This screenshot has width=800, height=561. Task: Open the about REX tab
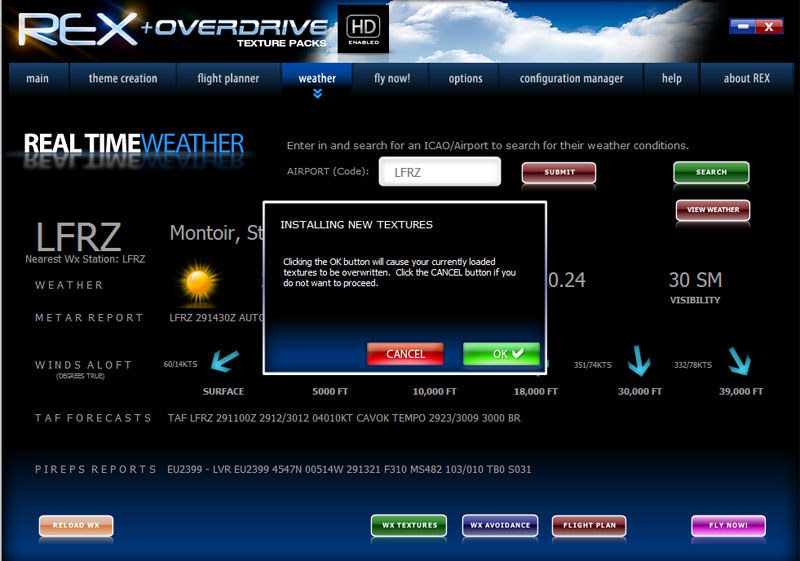[x=746, y=79]
